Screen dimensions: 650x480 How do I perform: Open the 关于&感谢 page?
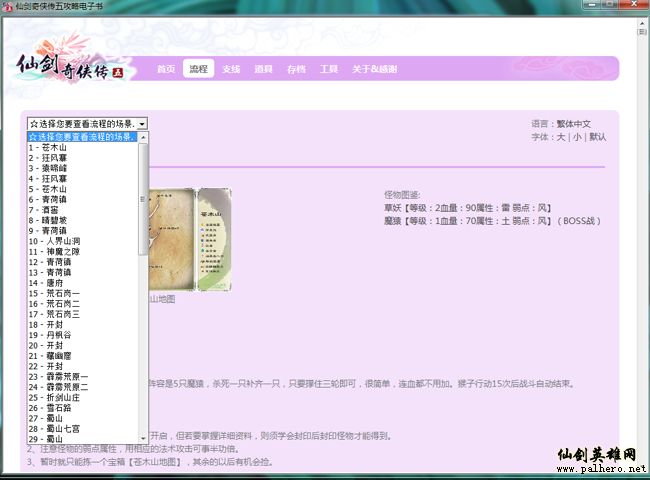[x=374, y=69]
